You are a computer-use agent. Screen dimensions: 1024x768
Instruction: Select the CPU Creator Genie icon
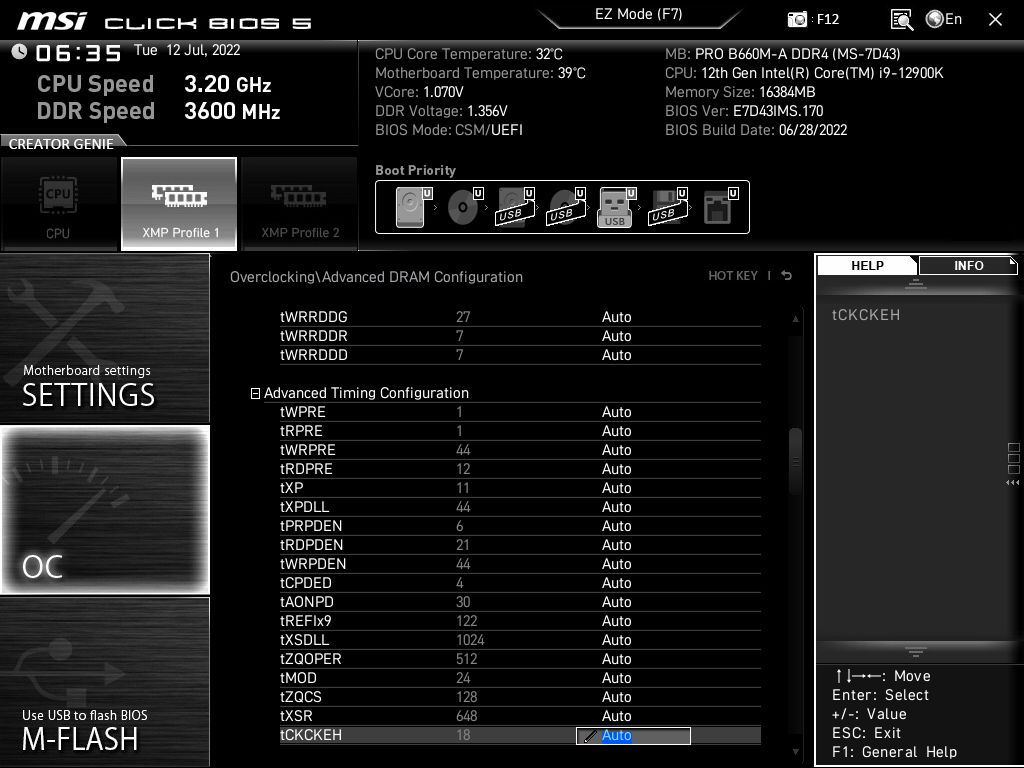[x=59, y=204]
